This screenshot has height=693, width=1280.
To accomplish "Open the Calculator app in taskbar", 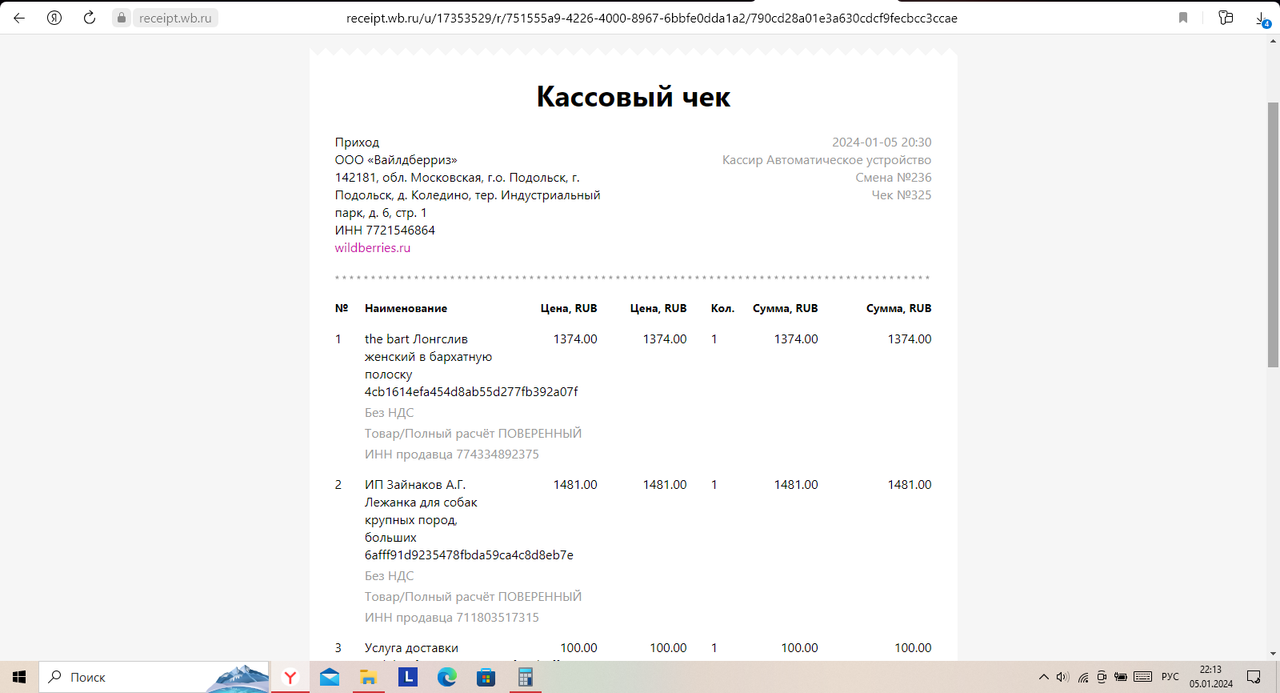I will coord(524,677).
